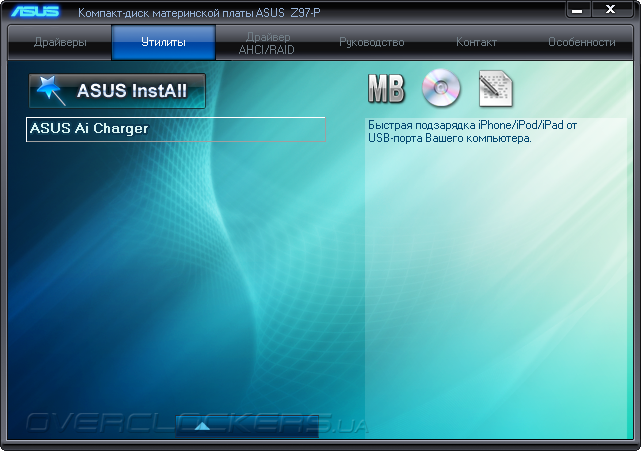Go to the Контакт tab
641x451 pixels.
tap(476, 43)
